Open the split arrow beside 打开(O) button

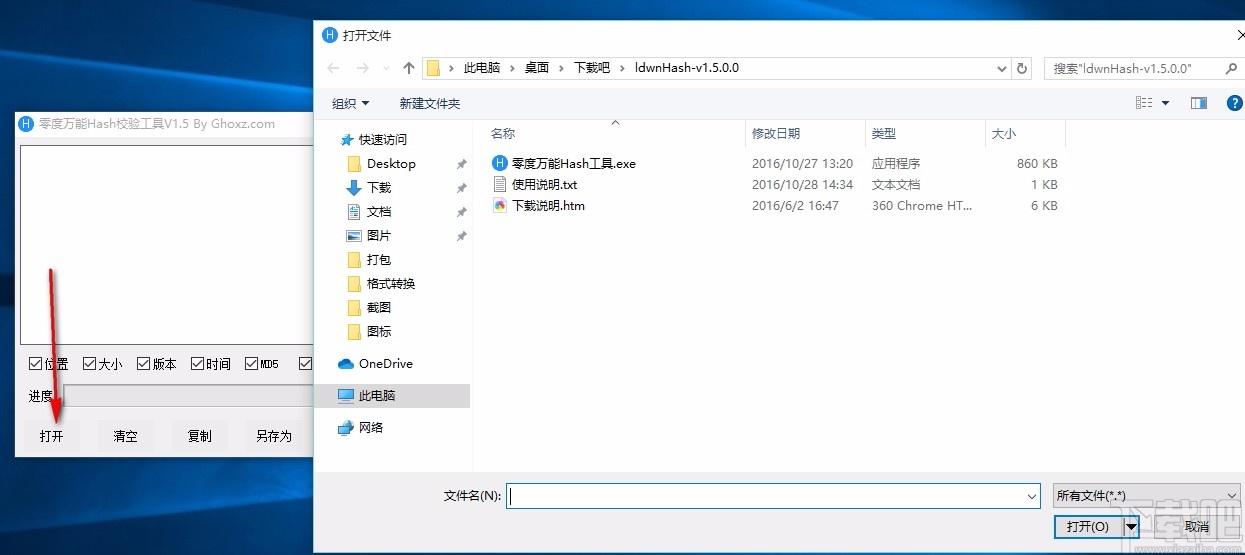[x=1131, y=526]
